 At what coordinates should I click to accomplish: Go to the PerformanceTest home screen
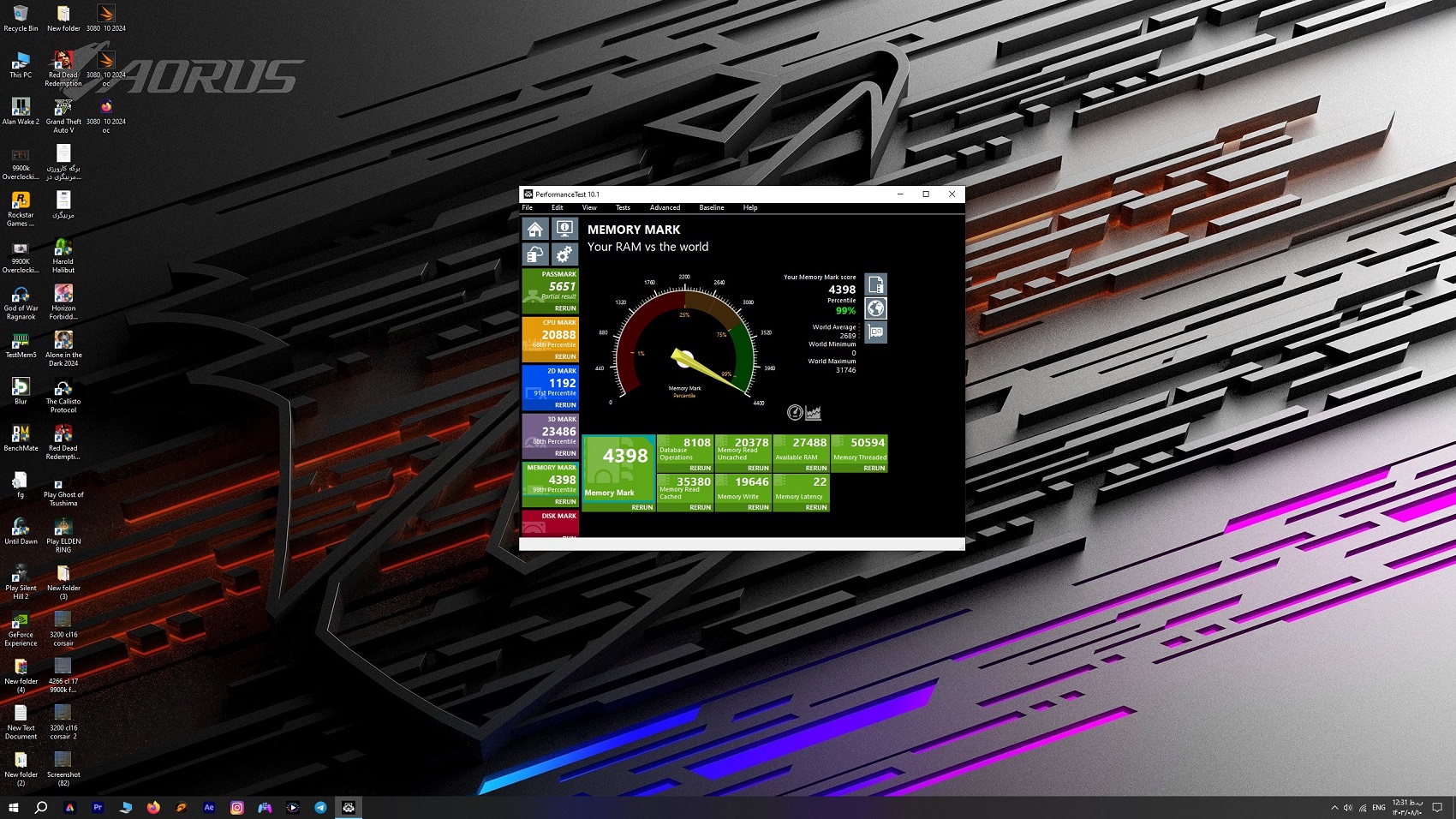(x=535, y=229)
